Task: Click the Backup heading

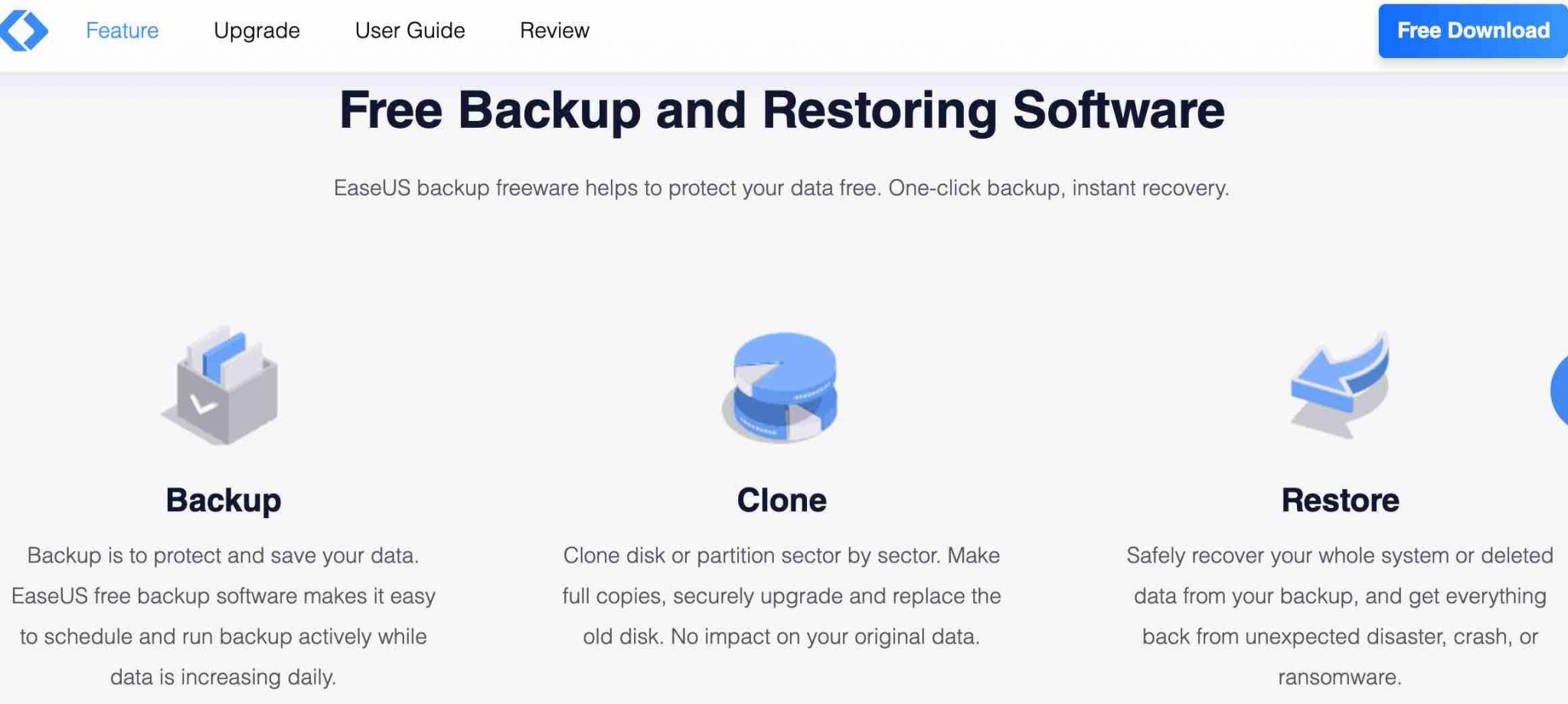Action: coord(223,501)
